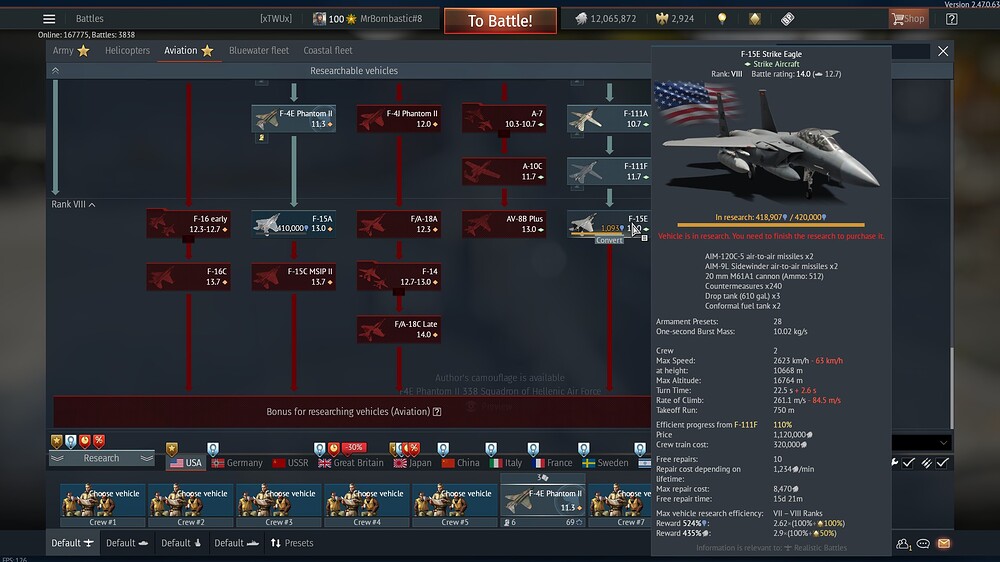Toggle the auto-repair checkbox beside the wrench
The image size is (1000, 562).
(x=909, y=462)
